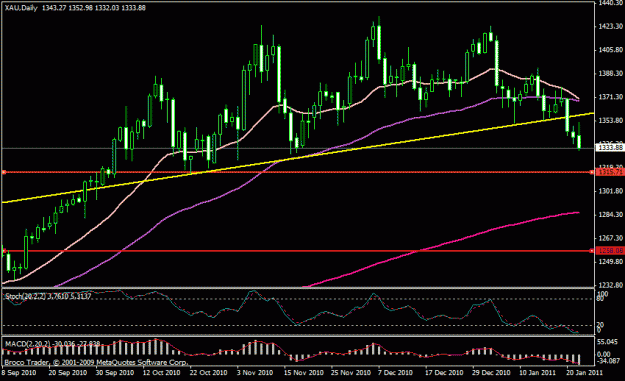Viewport: 625px width, 381px height.
Task: Click the 1388.30 price axis label
Action: 610,73
